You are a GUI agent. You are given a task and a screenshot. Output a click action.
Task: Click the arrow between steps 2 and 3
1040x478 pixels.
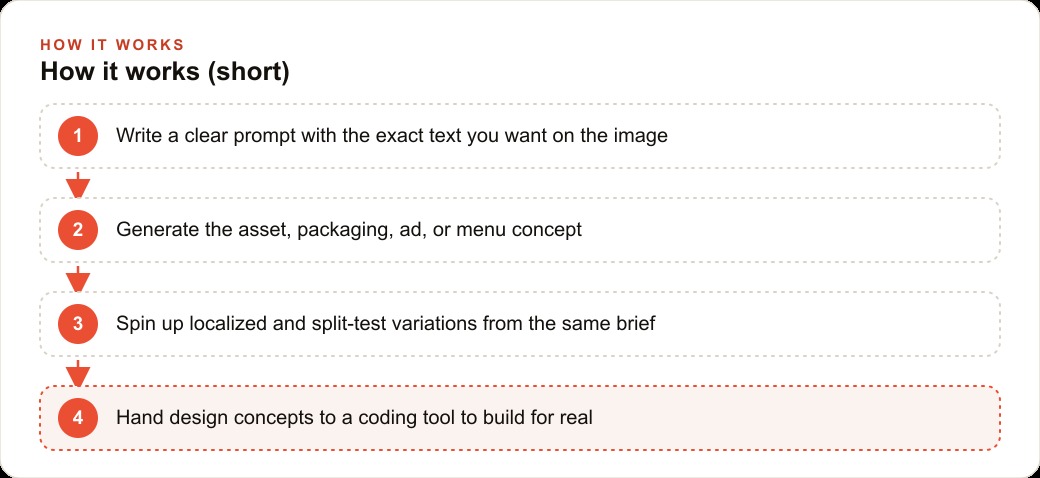pyautogui.click(x=78, y=279)
